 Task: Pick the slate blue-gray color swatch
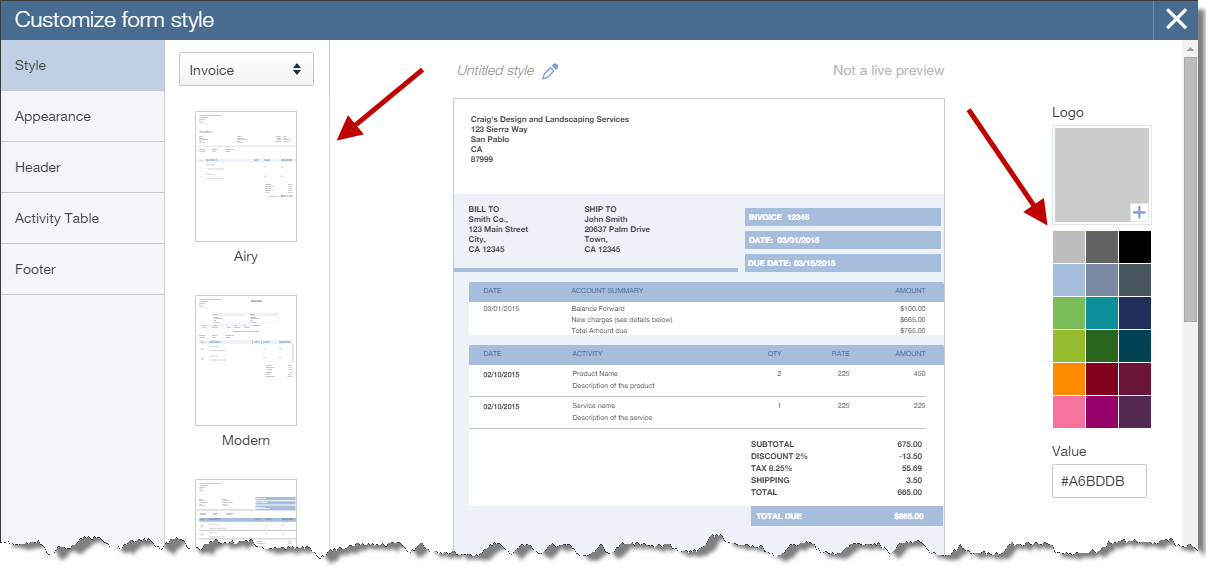[1102, 280]
